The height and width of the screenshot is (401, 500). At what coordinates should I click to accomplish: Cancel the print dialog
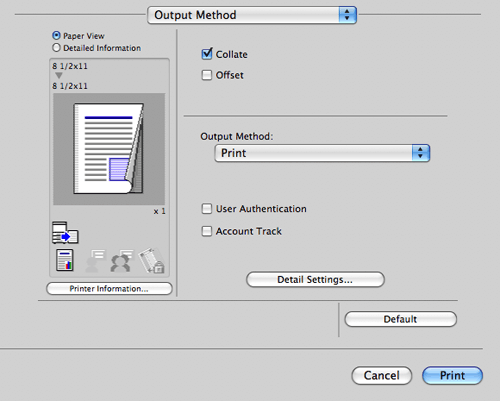[x=382, y=376]
